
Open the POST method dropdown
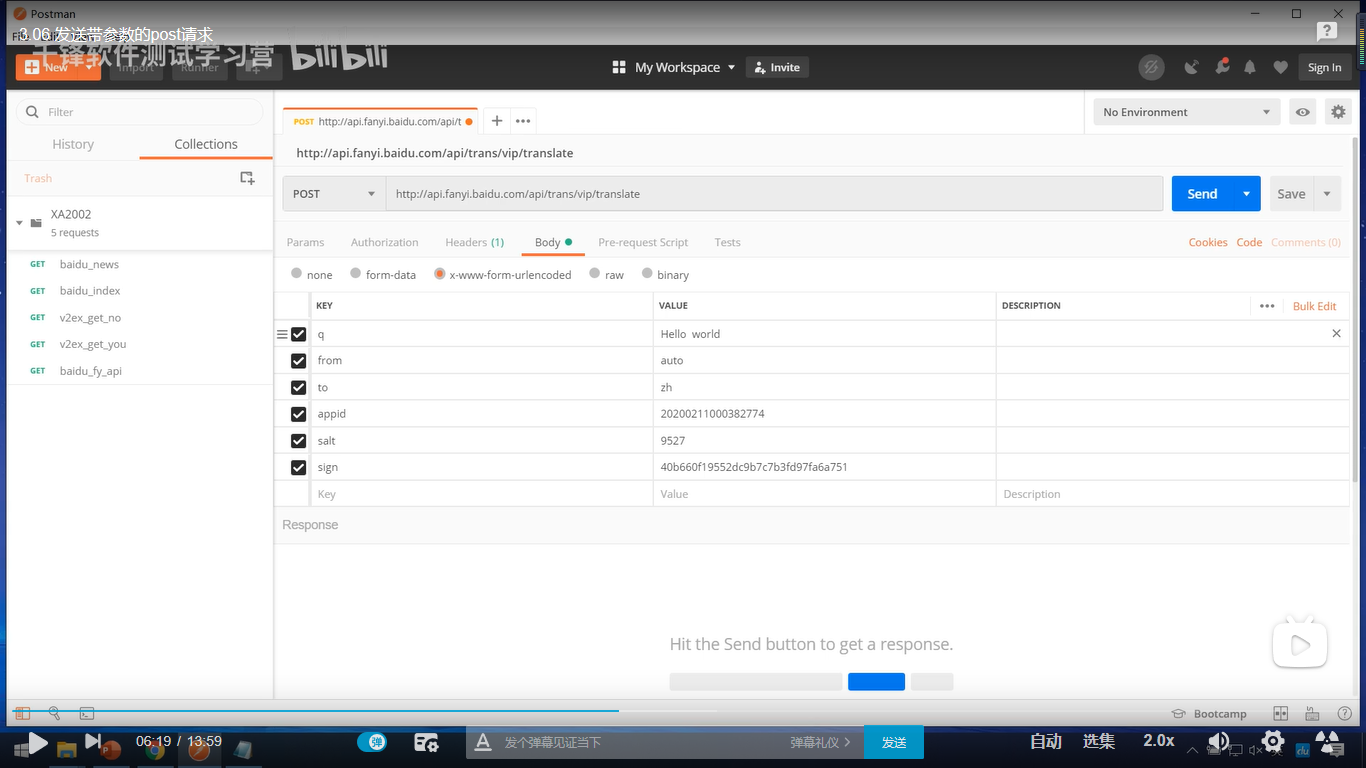click(334, 194)
